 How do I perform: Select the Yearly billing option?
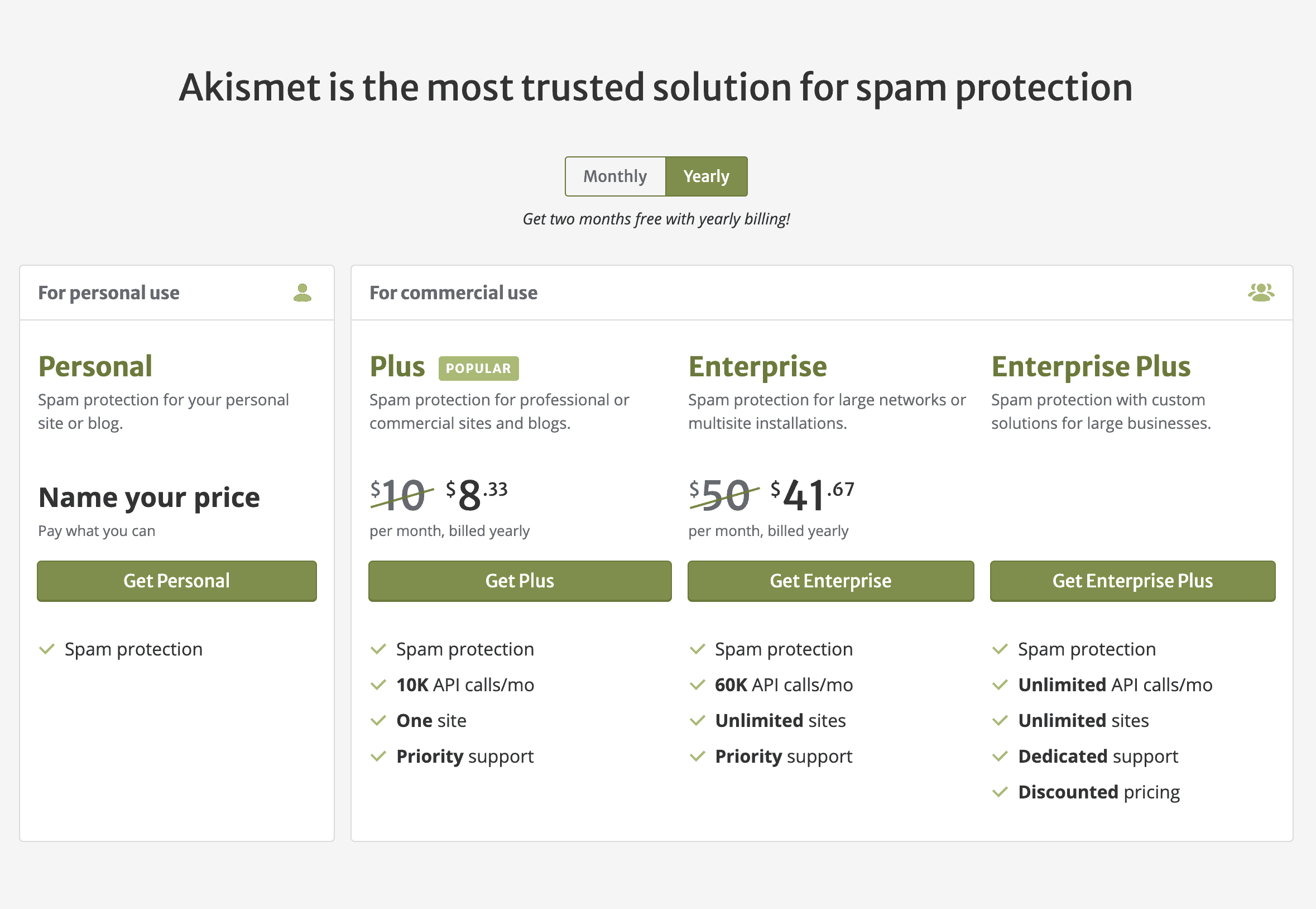click(707, 176)
